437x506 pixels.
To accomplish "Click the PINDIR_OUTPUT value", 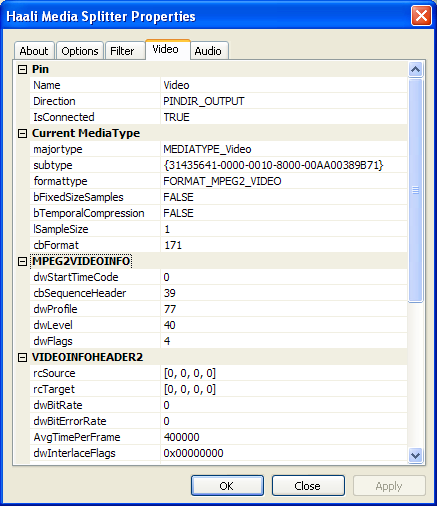I will pos(204,101).
